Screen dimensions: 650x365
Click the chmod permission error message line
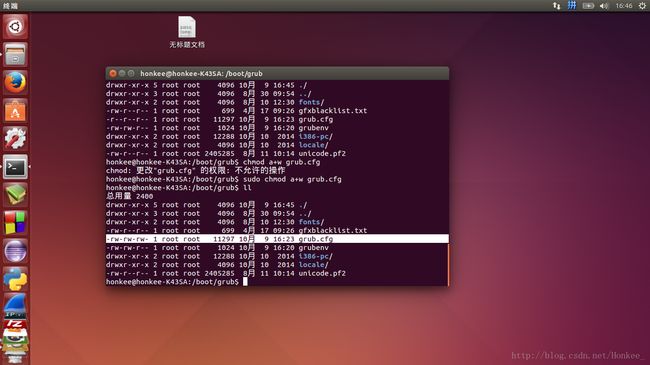click(x=196, y=170)
